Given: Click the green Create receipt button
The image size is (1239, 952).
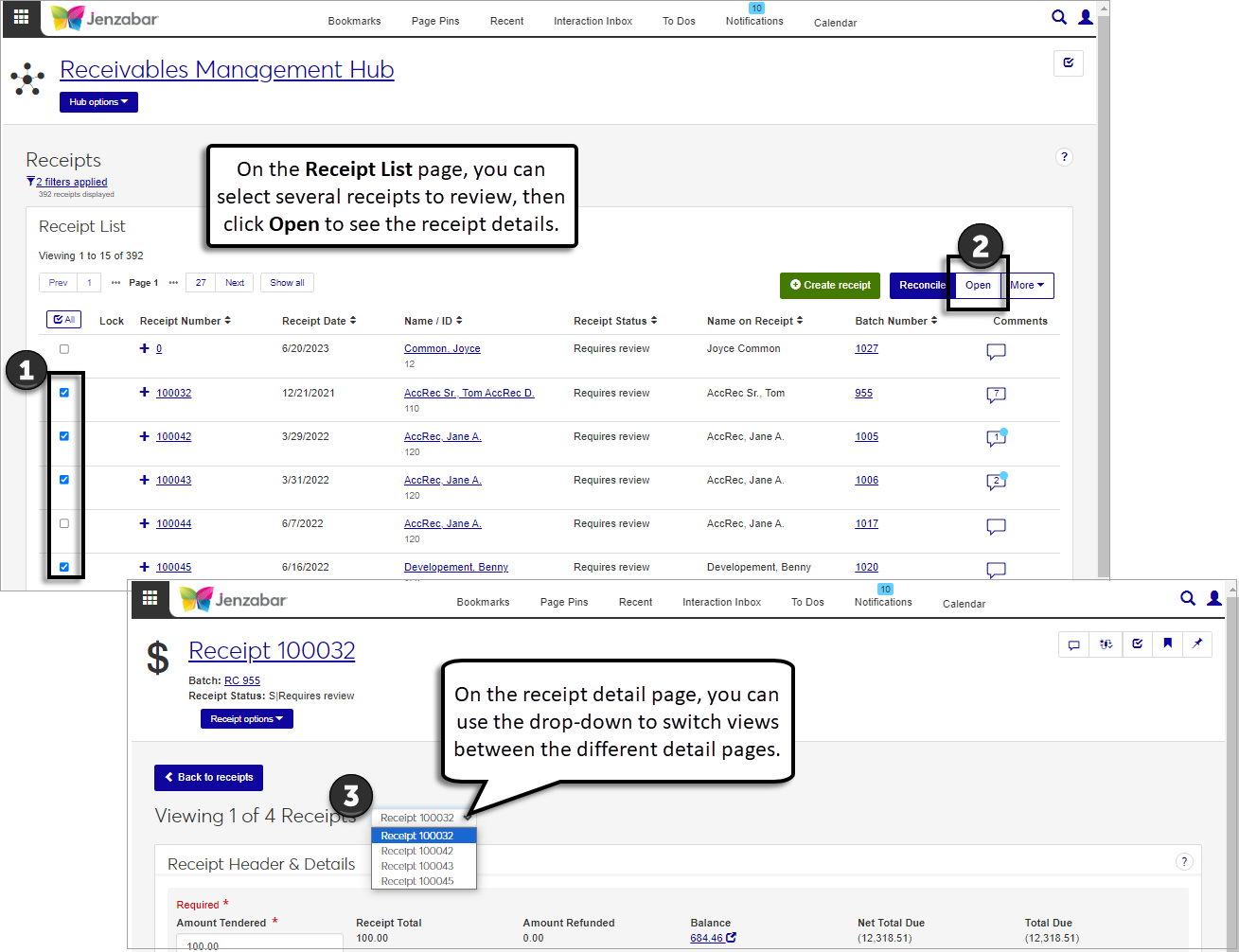Looking at the screenshot, I should (x=830, y=285).
